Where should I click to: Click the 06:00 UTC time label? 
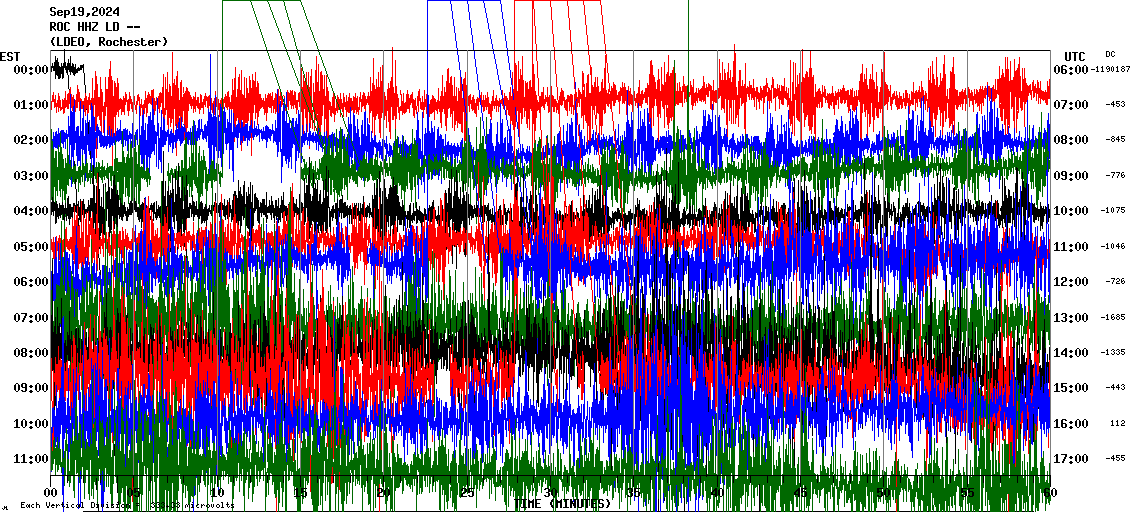(1071, 70)
